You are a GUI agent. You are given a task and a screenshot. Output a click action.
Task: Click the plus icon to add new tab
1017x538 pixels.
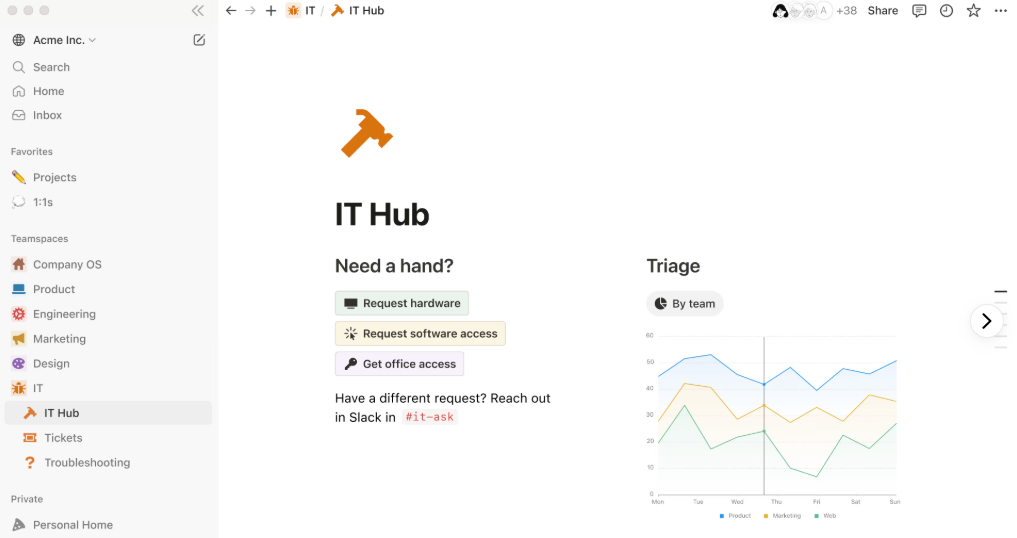(x=271, y=11)
